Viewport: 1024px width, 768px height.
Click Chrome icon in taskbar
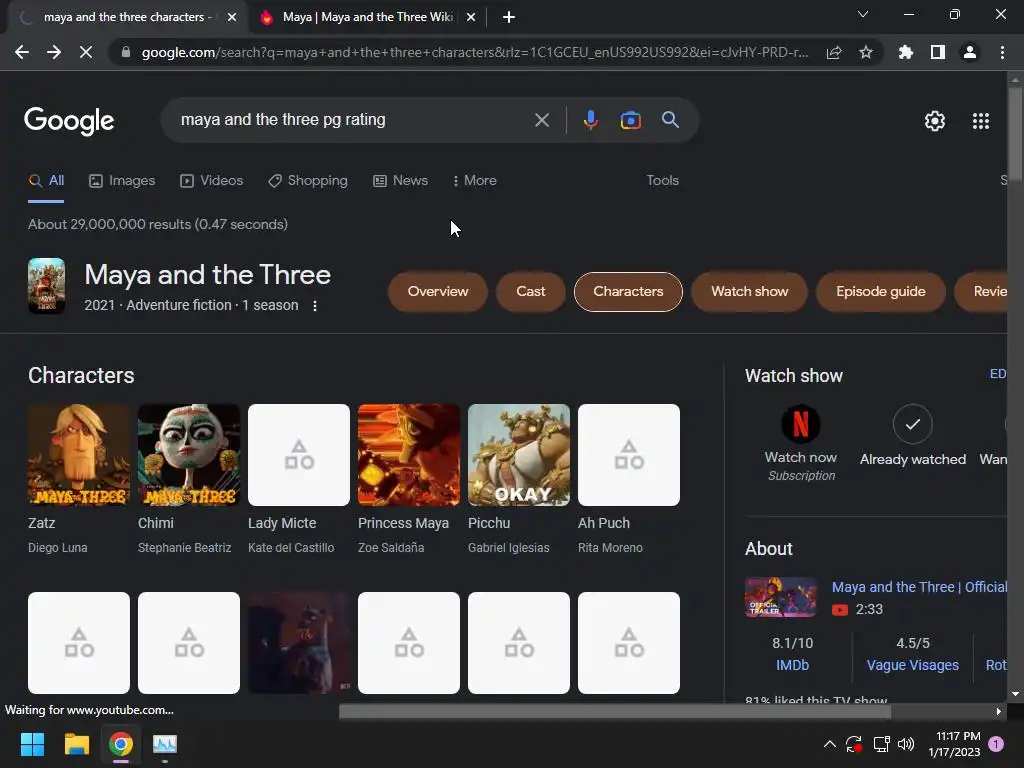pos(121,744)
